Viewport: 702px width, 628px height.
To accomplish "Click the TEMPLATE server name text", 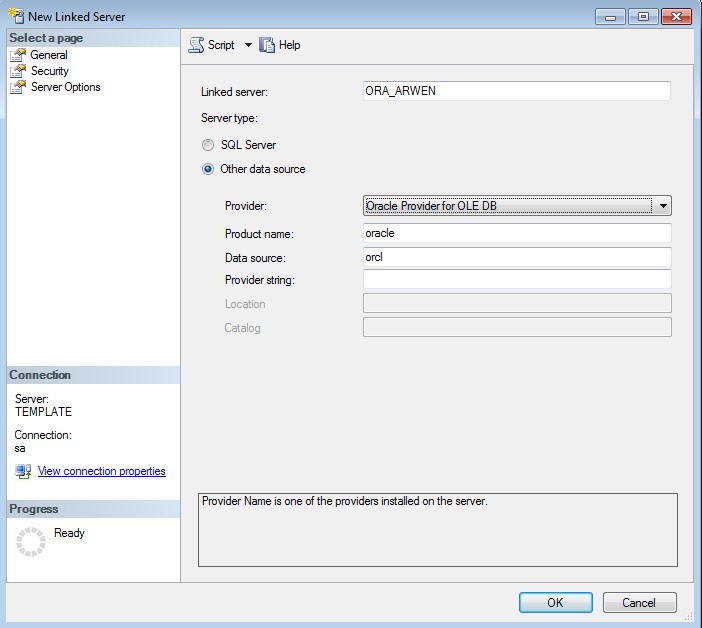I will coord(43,412).
